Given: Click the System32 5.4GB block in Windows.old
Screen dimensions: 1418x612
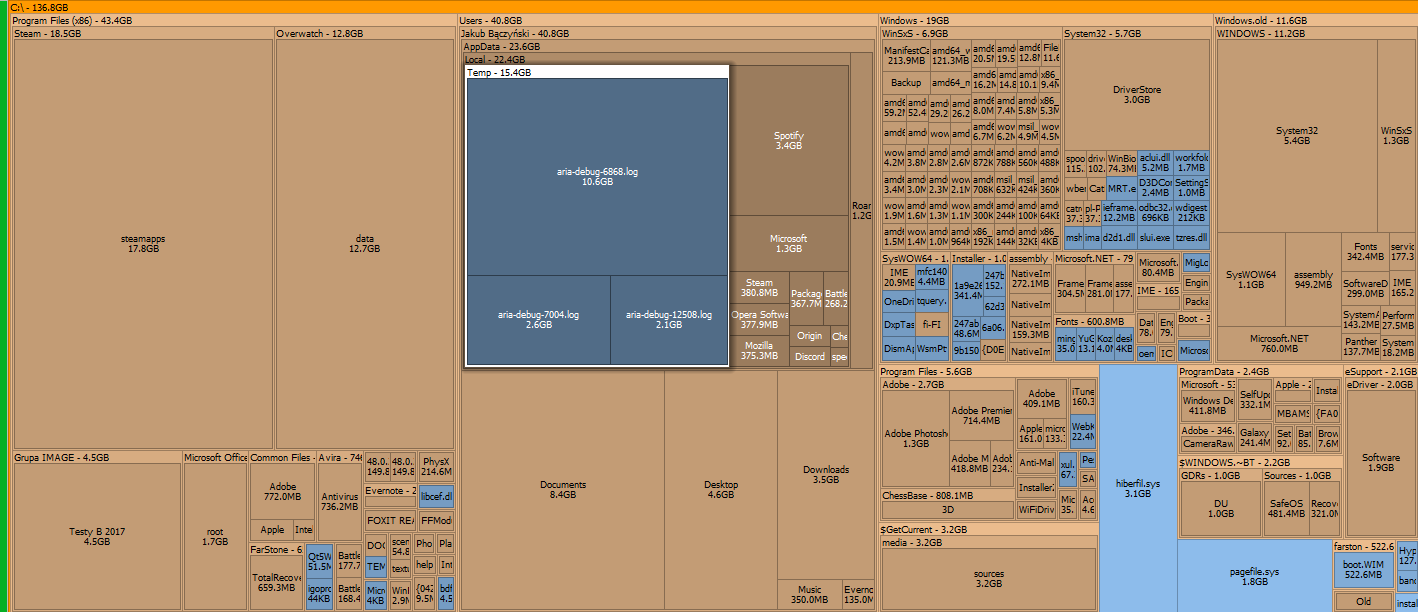Looking at the screenshot, I should pyautogui.click(x=1297, y=135).
